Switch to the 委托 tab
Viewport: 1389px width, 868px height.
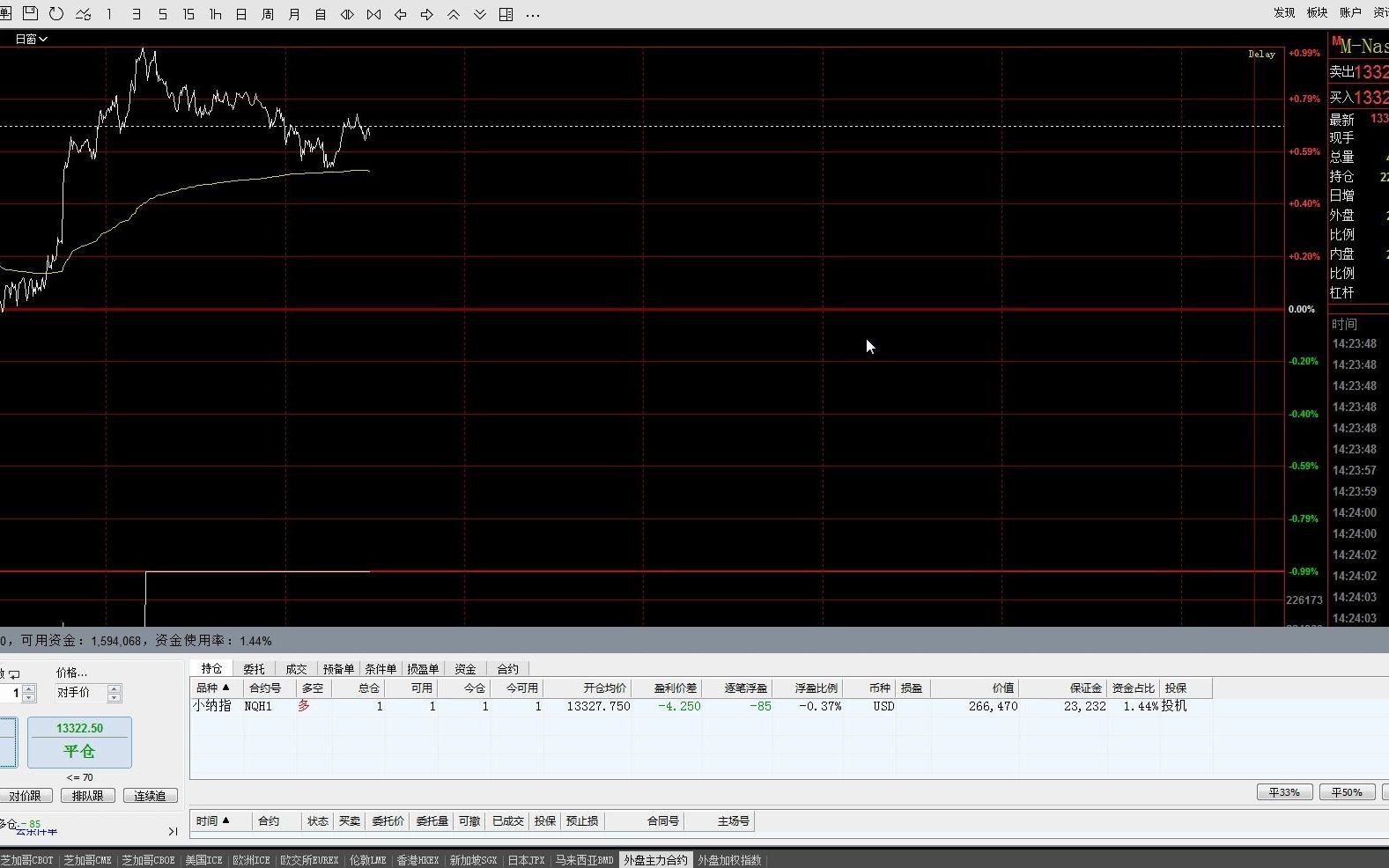coord(254,669)
